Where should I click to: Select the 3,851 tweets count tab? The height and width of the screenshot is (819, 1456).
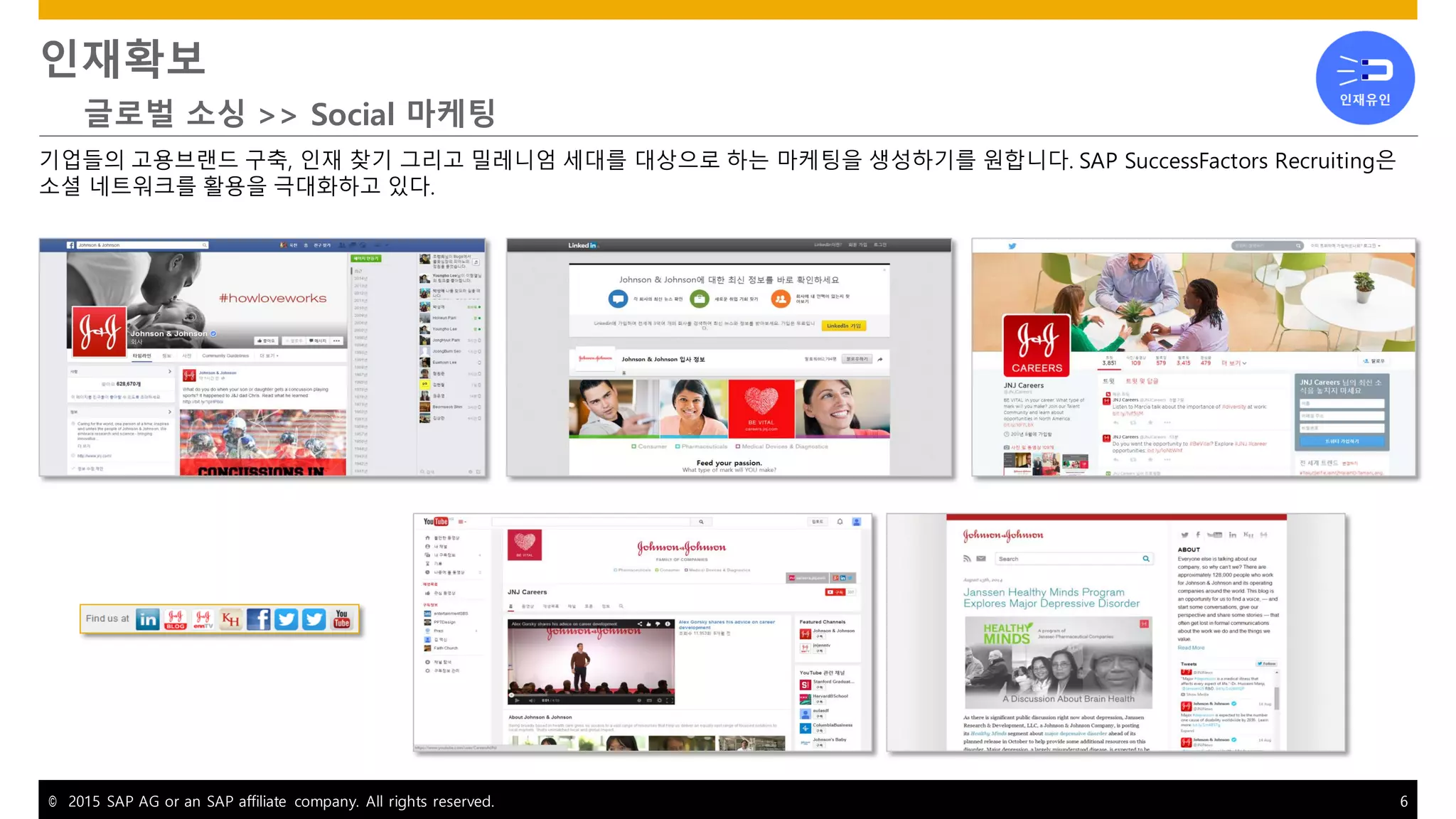(x=1109, y=360)
